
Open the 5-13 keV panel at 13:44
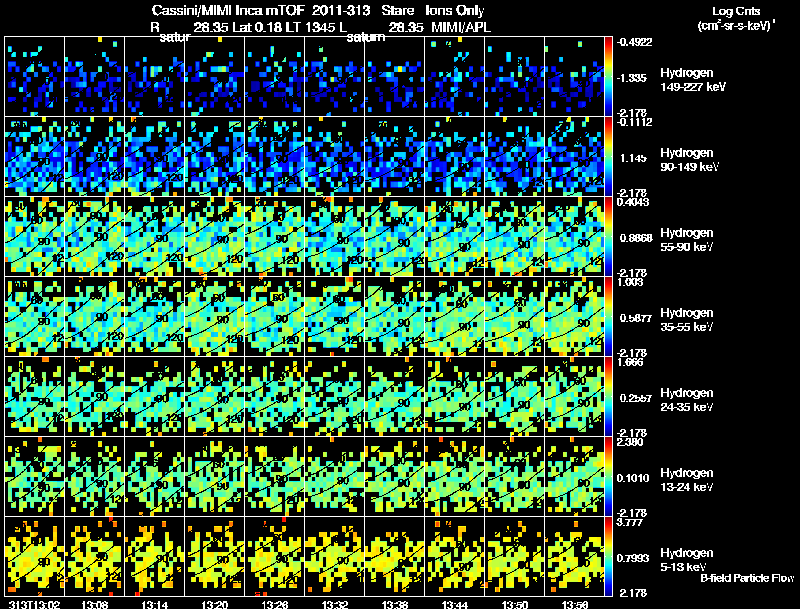[455, 556]
